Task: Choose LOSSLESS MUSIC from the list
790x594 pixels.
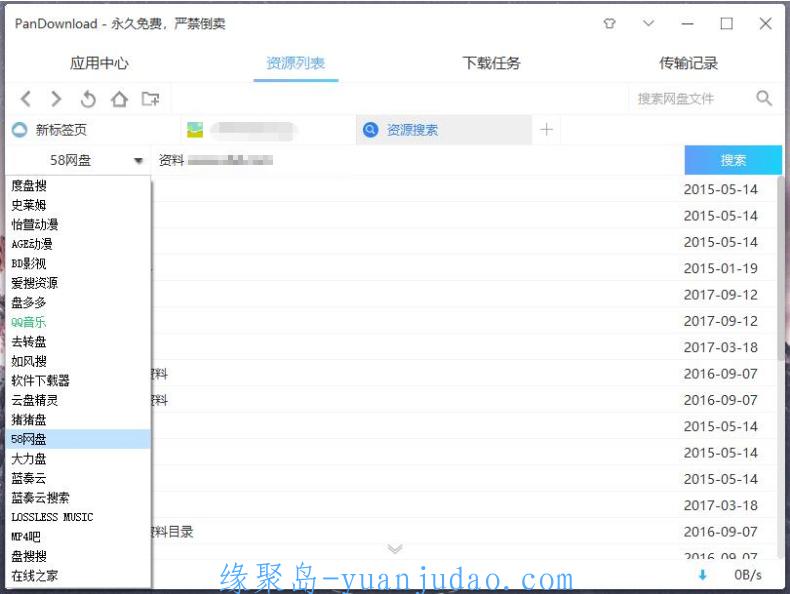Action: click(x=78, y=517)
